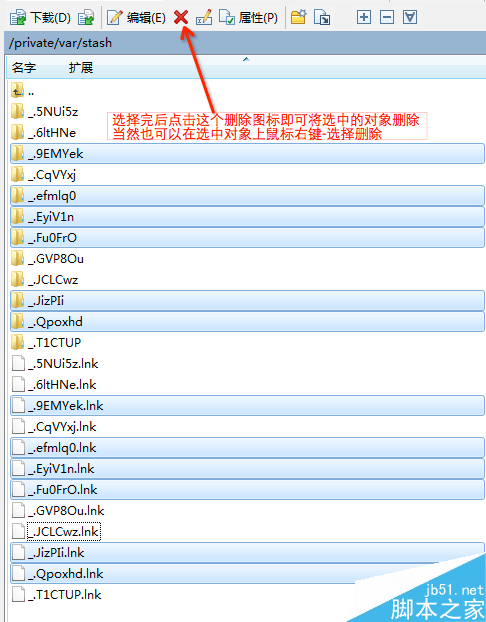Select folder _.GVP8Ou
Screen dimensions: 486x622
47,259
